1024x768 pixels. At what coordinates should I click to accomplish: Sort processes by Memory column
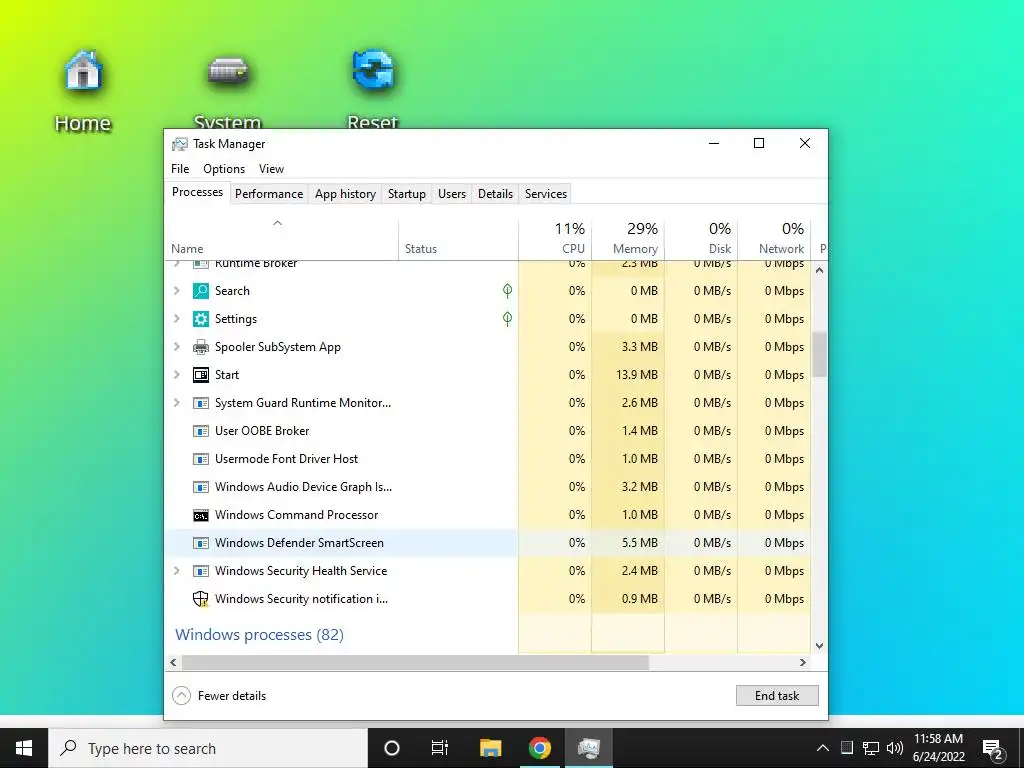(628, 240)
